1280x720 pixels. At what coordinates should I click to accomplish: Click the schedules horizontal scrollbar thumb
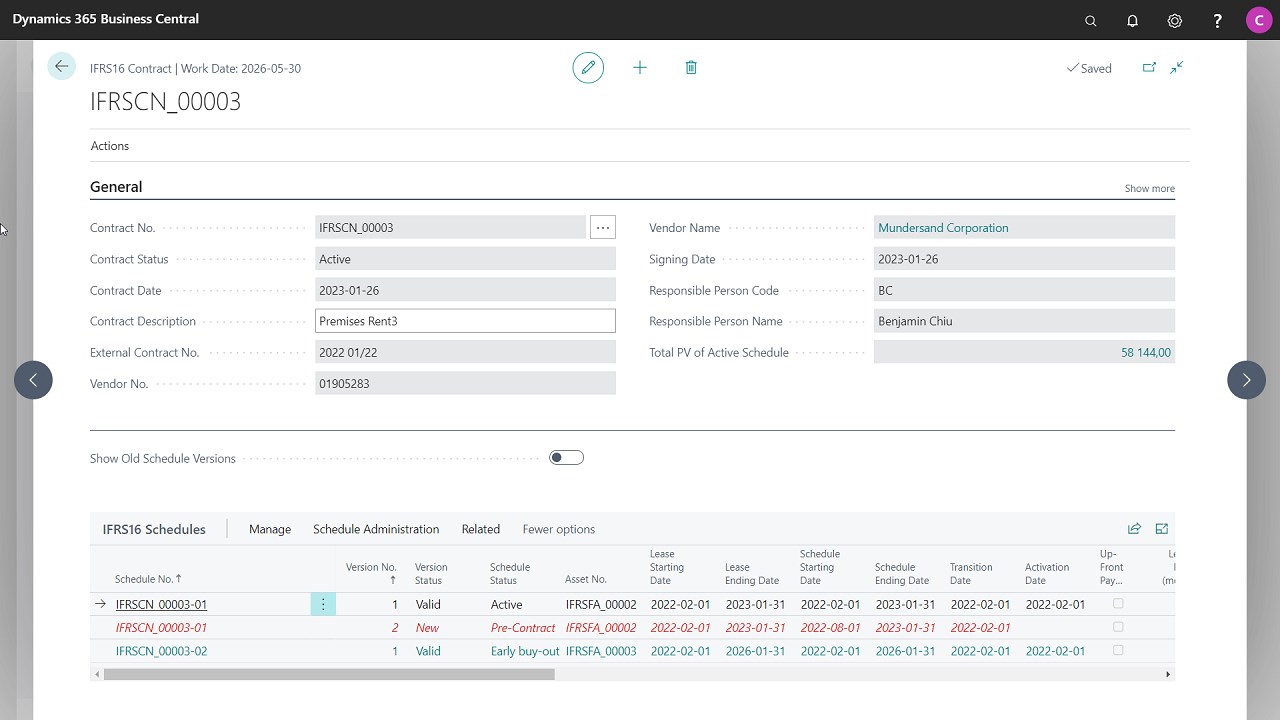[x=329, y=675]
